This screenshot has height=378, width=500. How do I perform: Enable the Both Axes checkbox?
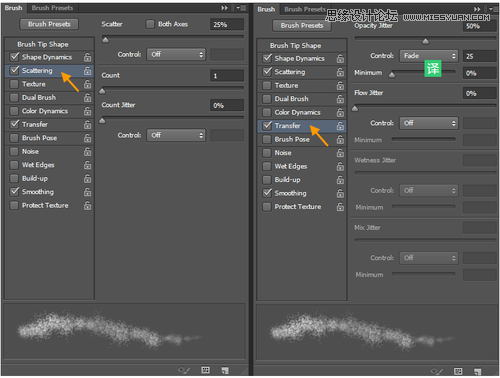pyautogui.click(x=150, y=24)
